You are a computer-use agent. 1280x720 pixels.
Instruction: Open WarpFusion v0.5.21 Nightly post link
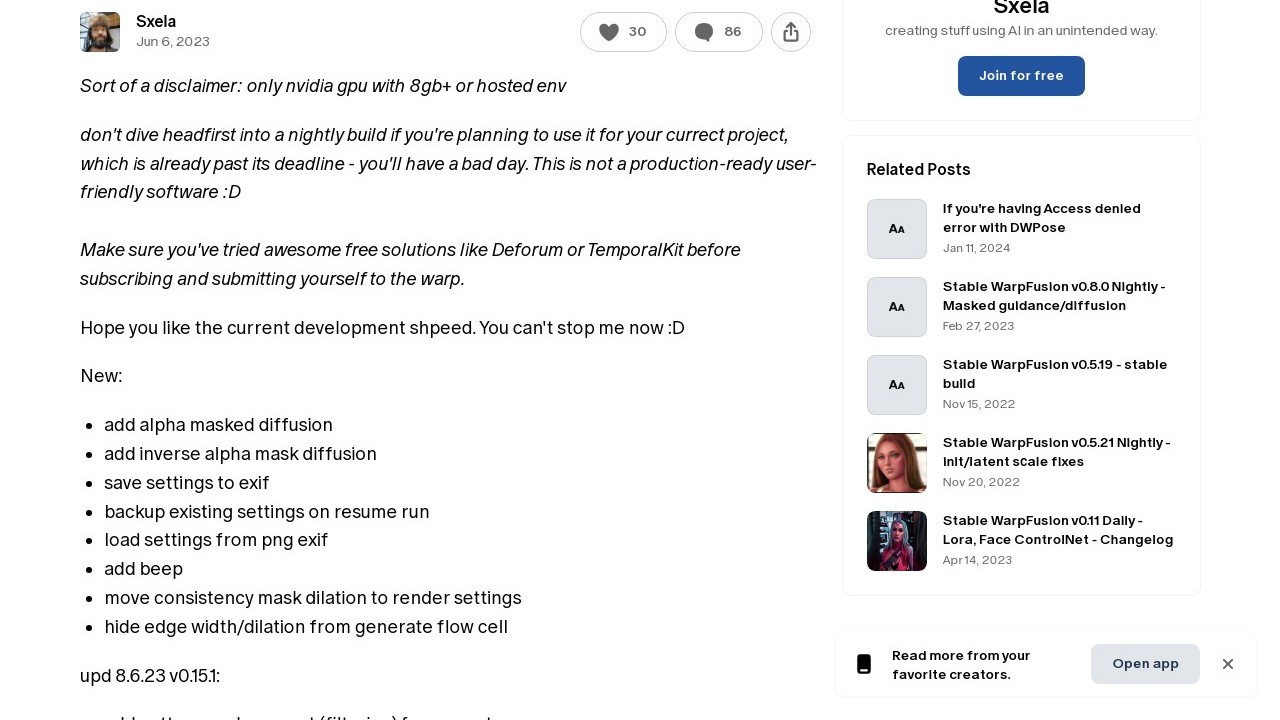pos(1056,452)
